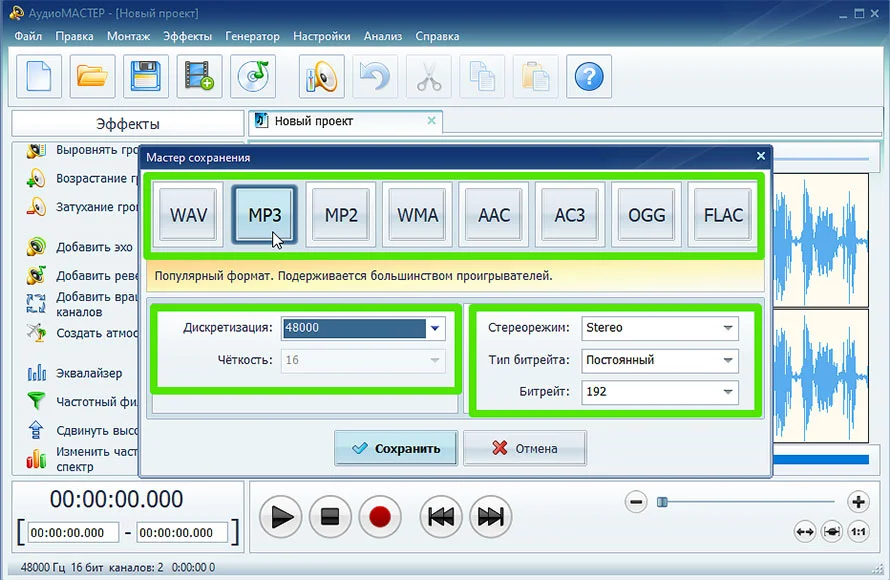Expand the Дискретизация dropdown

pos(435,328)
